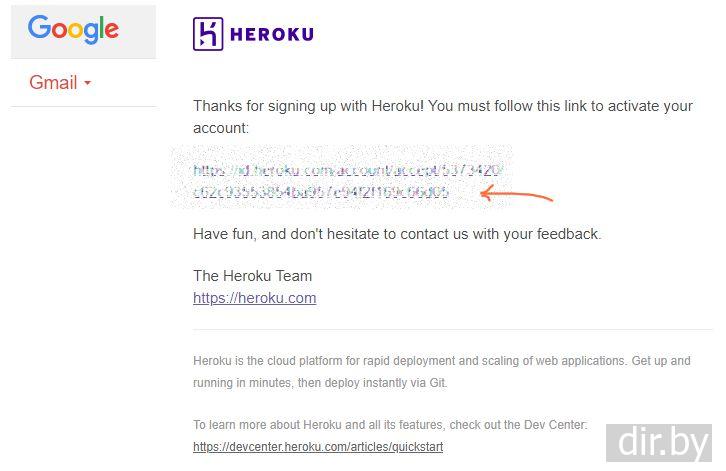This screenshot has width=726, height=471.
Task: Click the Heroku cloud platform description paragraph
Action: click(441, 370)
